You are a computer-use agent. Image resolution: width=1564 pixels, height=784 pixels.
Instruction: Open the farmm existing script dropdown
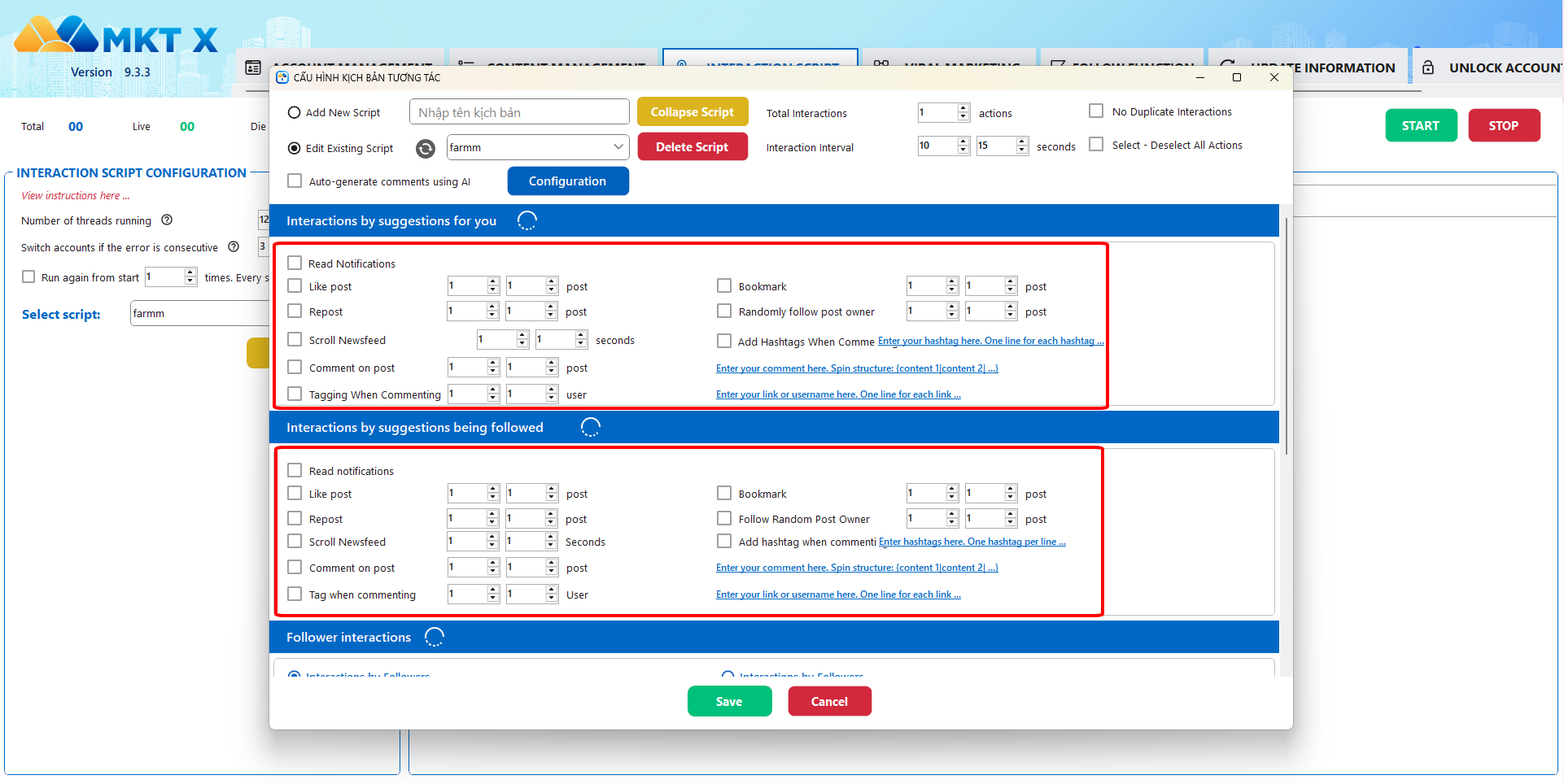point(618,147)
